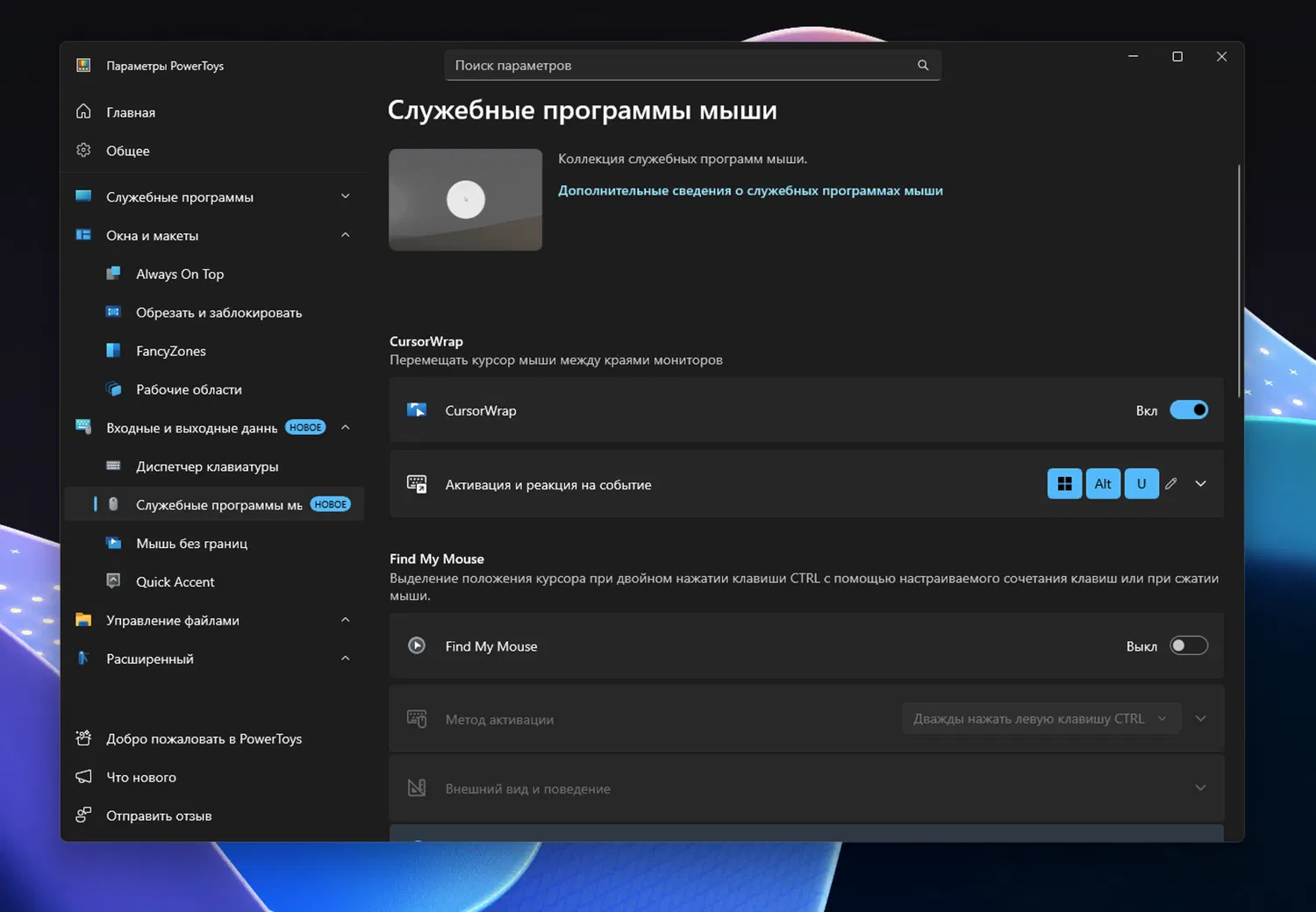The width and height of the screenshot is (1316, 912).
Task: Click the Alt key shortcut button
Action: 1103,483
